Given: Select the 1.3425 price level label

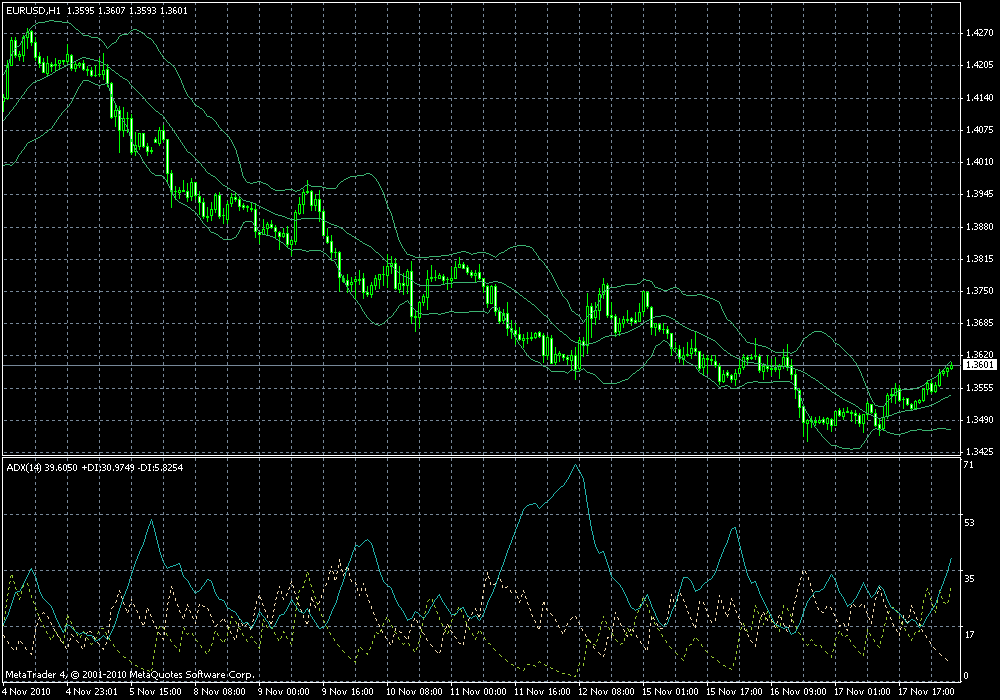Looking at the screenshot, I should point(980,451).
